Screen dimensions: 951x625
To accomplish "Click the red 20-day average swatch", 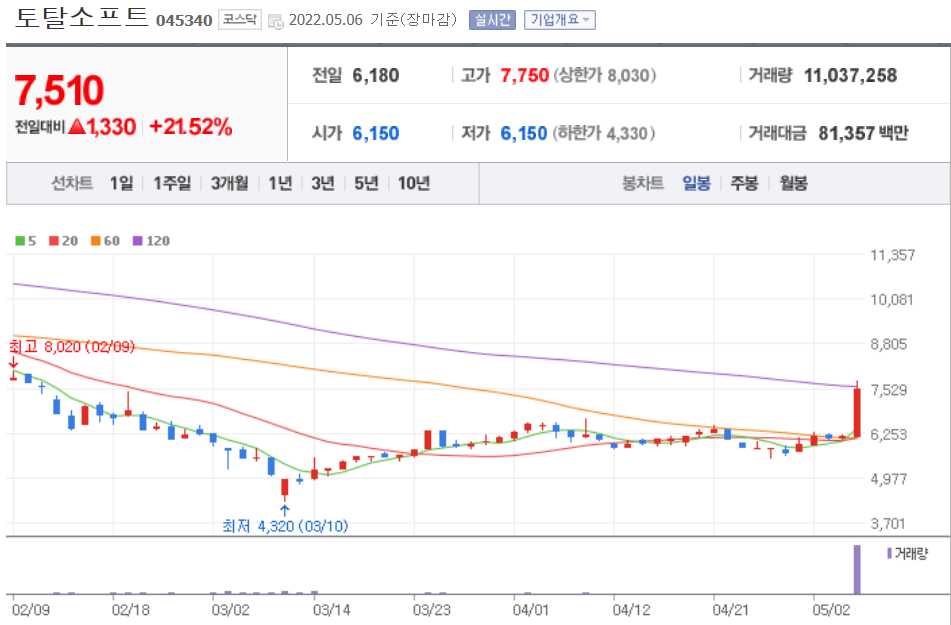I will point(54,241).
